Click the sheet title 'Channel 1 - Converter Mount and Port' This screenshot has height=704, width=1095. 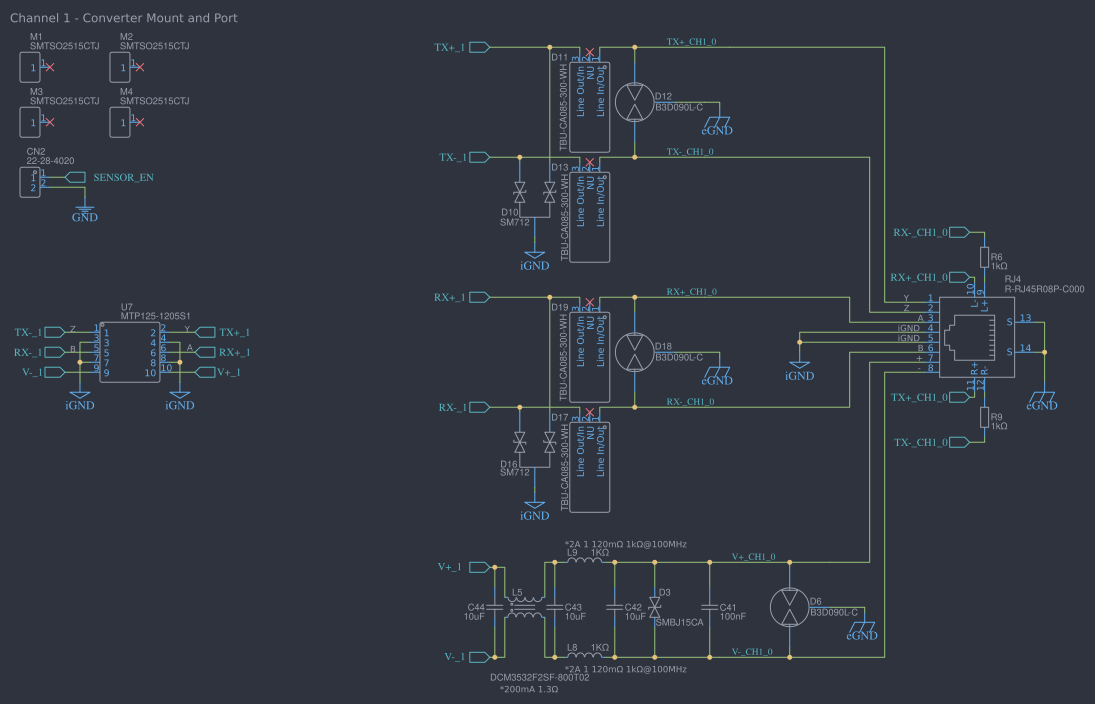tap(123, 18)
